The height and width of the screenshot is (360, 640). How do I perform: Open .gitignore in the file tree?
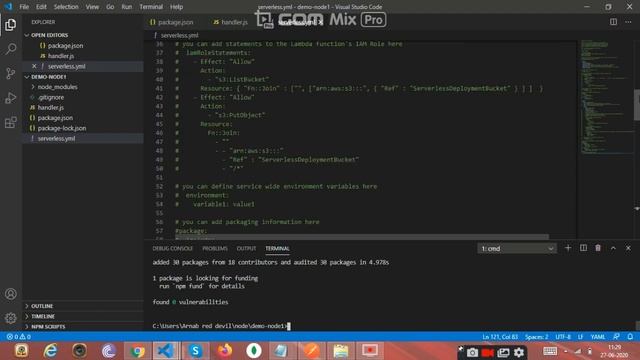[x=51, y=97]
